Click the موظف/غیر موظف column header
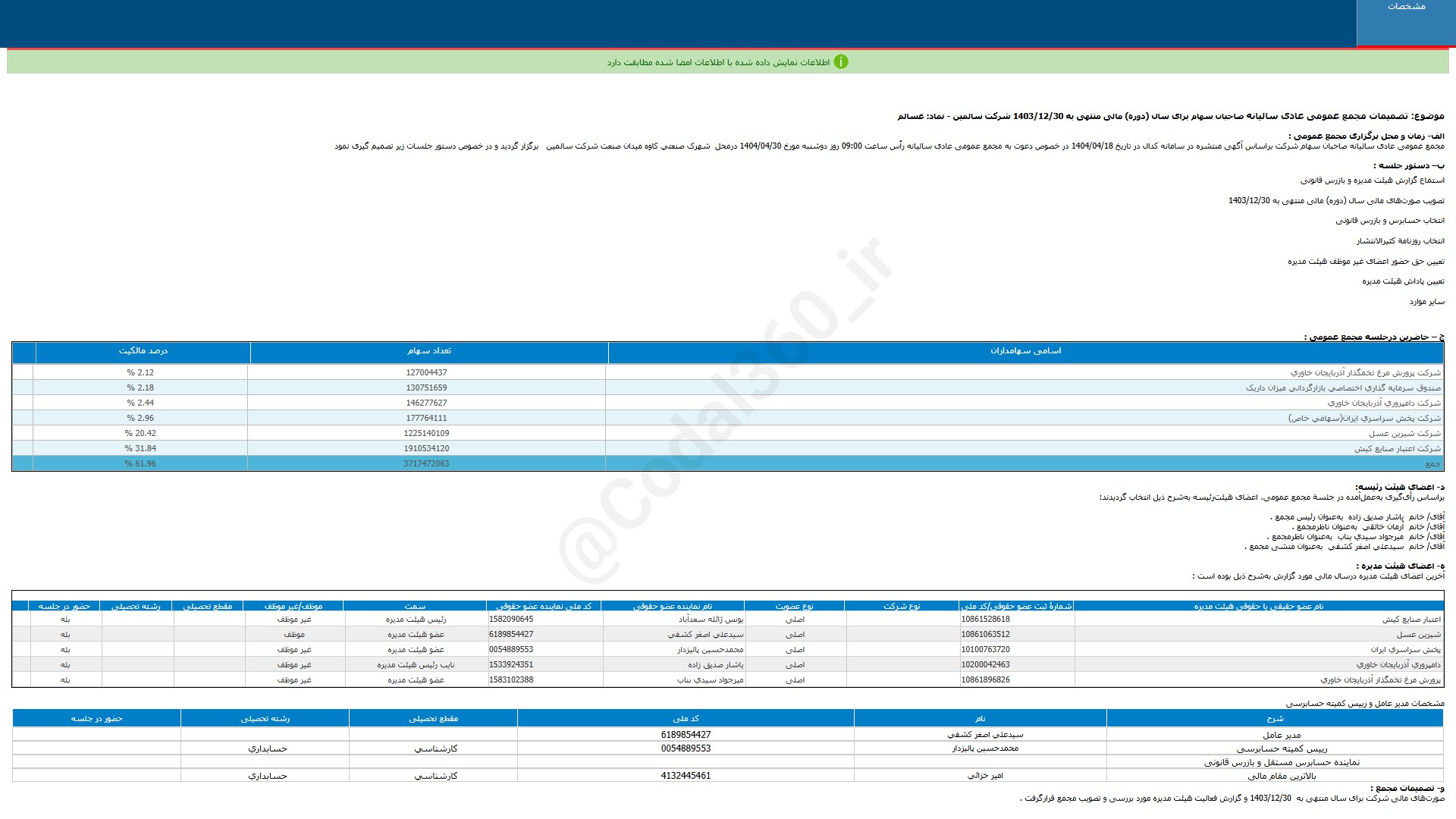This screenshot has width=1456, height=819. 293,606
